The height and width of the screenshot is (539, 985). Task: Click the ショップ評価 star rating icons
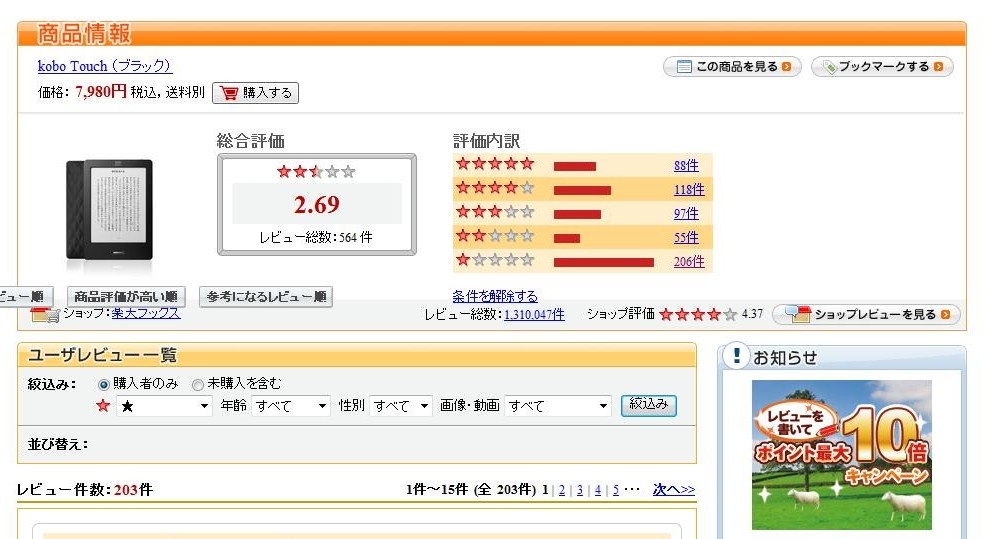(x=697, y=315)
